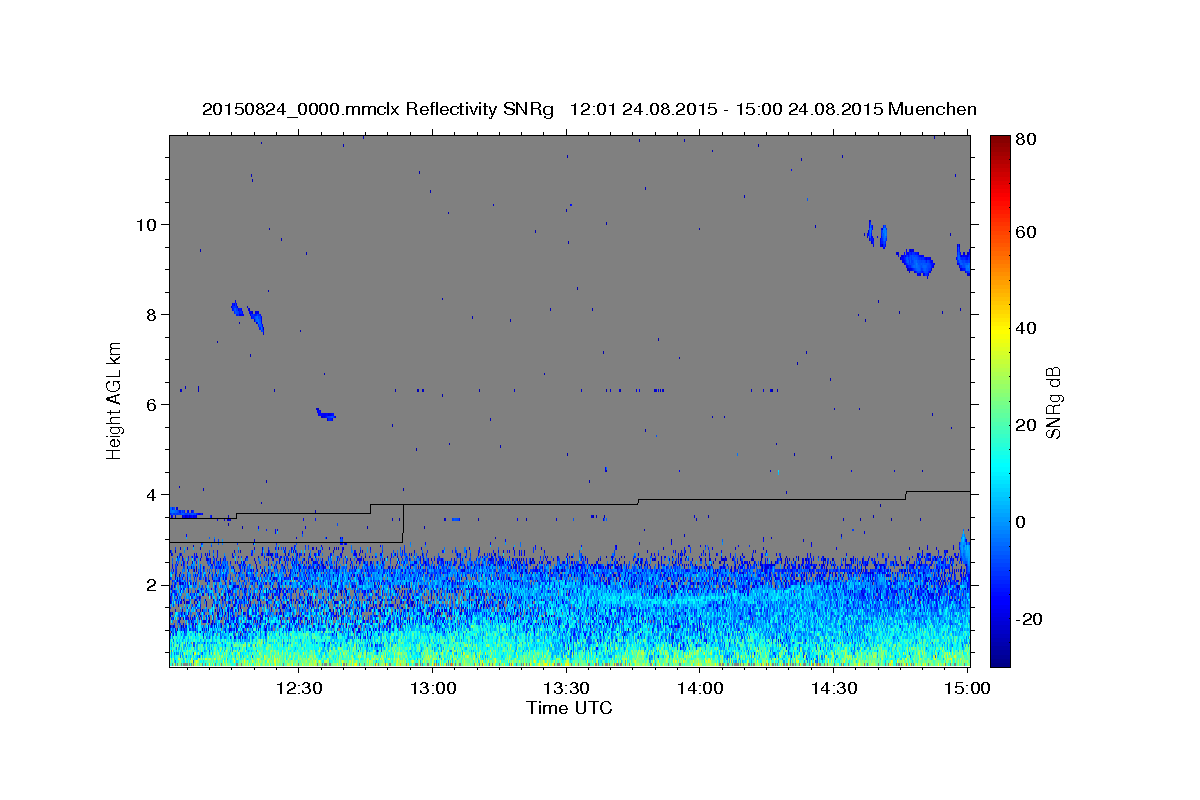Click the yellow band of the colorbar
Image resolution: width=1200 pixels, height=800 pixels.
tap(1000, 330)
